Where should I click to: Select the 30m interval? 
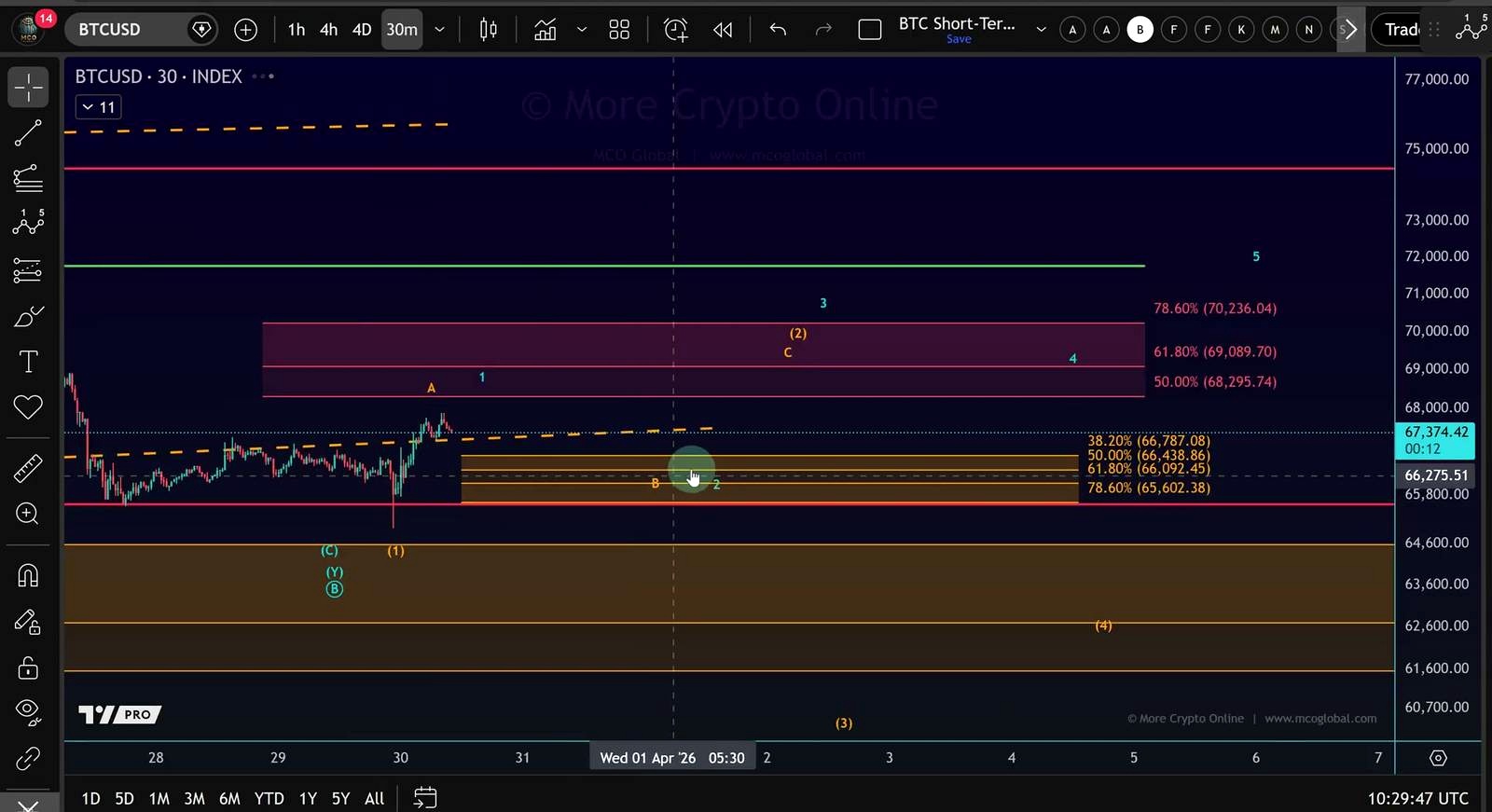402,30
